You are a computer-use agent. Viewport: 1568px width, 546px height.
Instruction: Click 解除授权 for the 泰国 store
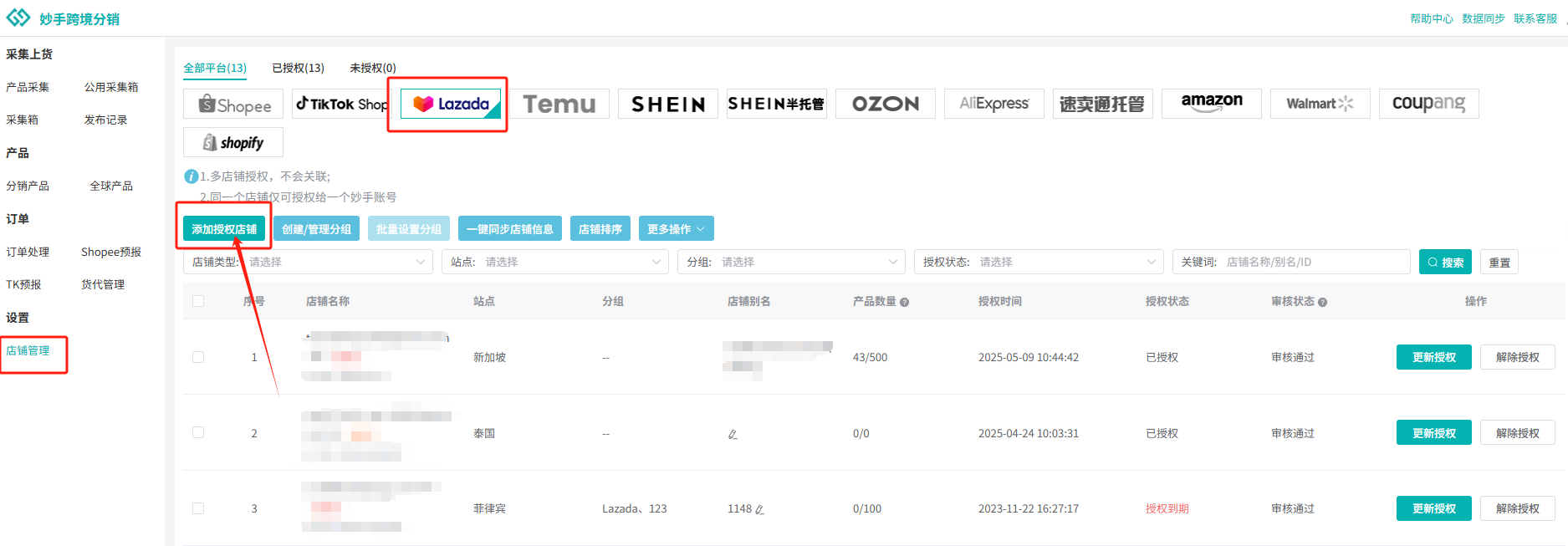(1518, 433)
